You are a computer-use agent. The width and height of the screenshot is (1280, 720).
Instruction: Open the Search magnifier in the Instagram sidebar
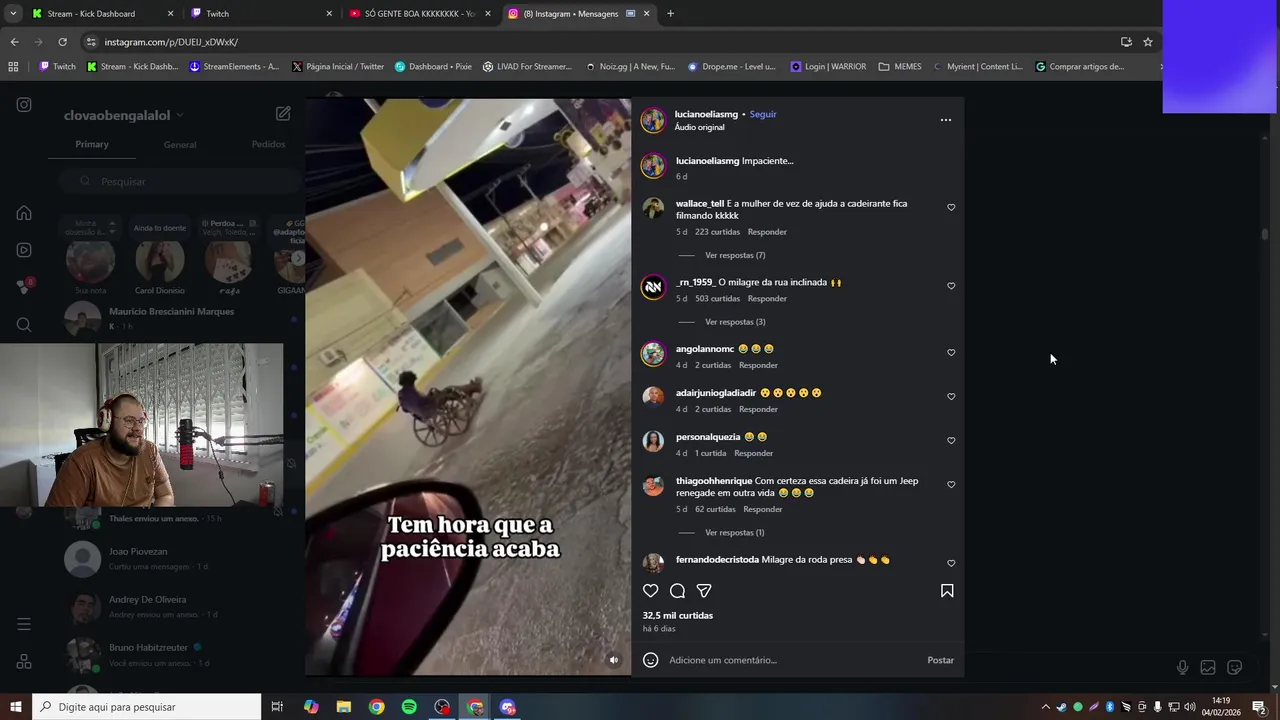pos(24,324)
